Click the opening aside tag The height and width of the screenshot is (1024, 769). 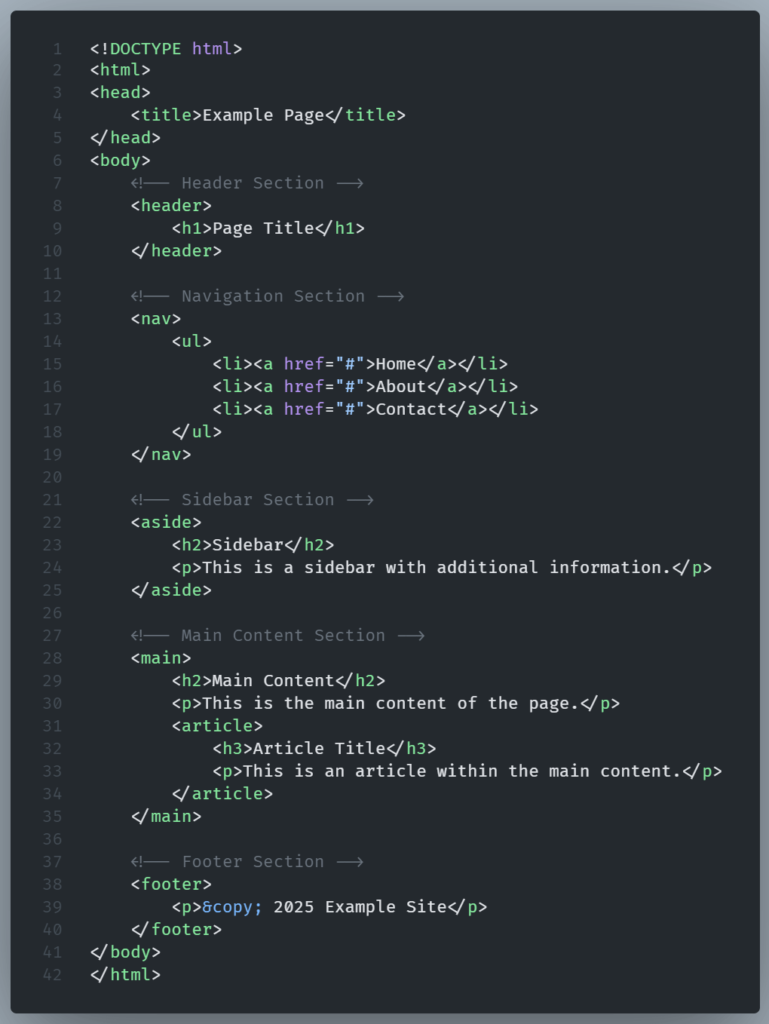[x=166, y=522]
